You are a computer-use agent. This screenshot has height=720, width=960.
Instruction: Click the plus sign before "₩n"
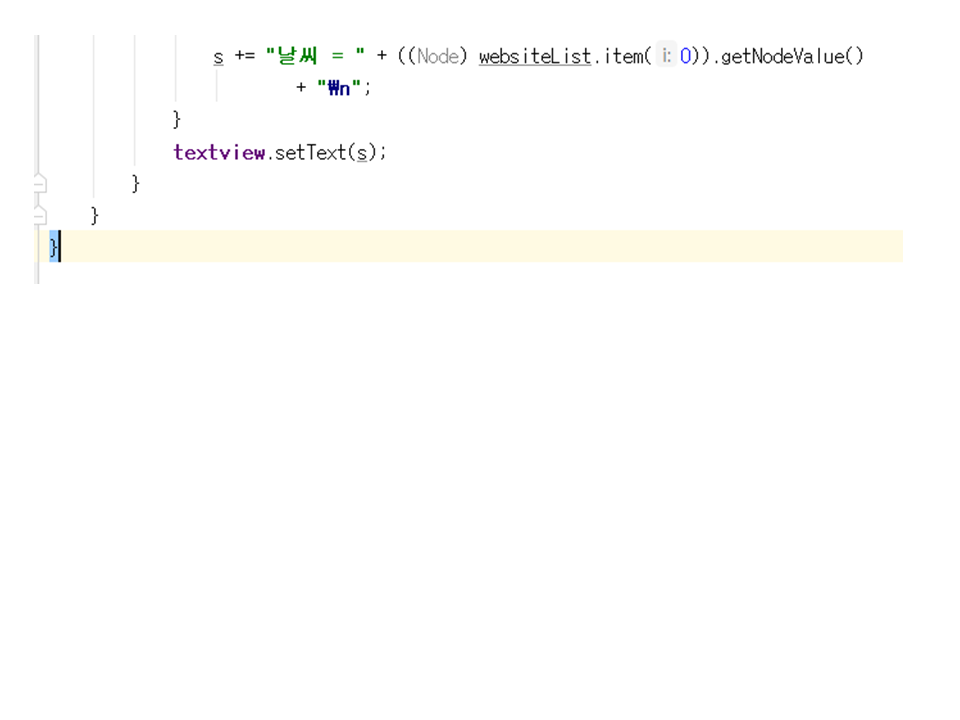point(301,87)
